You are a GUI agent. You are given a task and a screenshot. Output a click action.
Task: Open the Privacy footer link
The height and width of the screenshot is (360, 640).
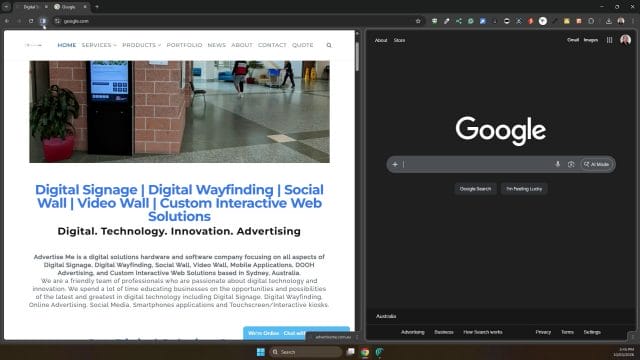543,332
